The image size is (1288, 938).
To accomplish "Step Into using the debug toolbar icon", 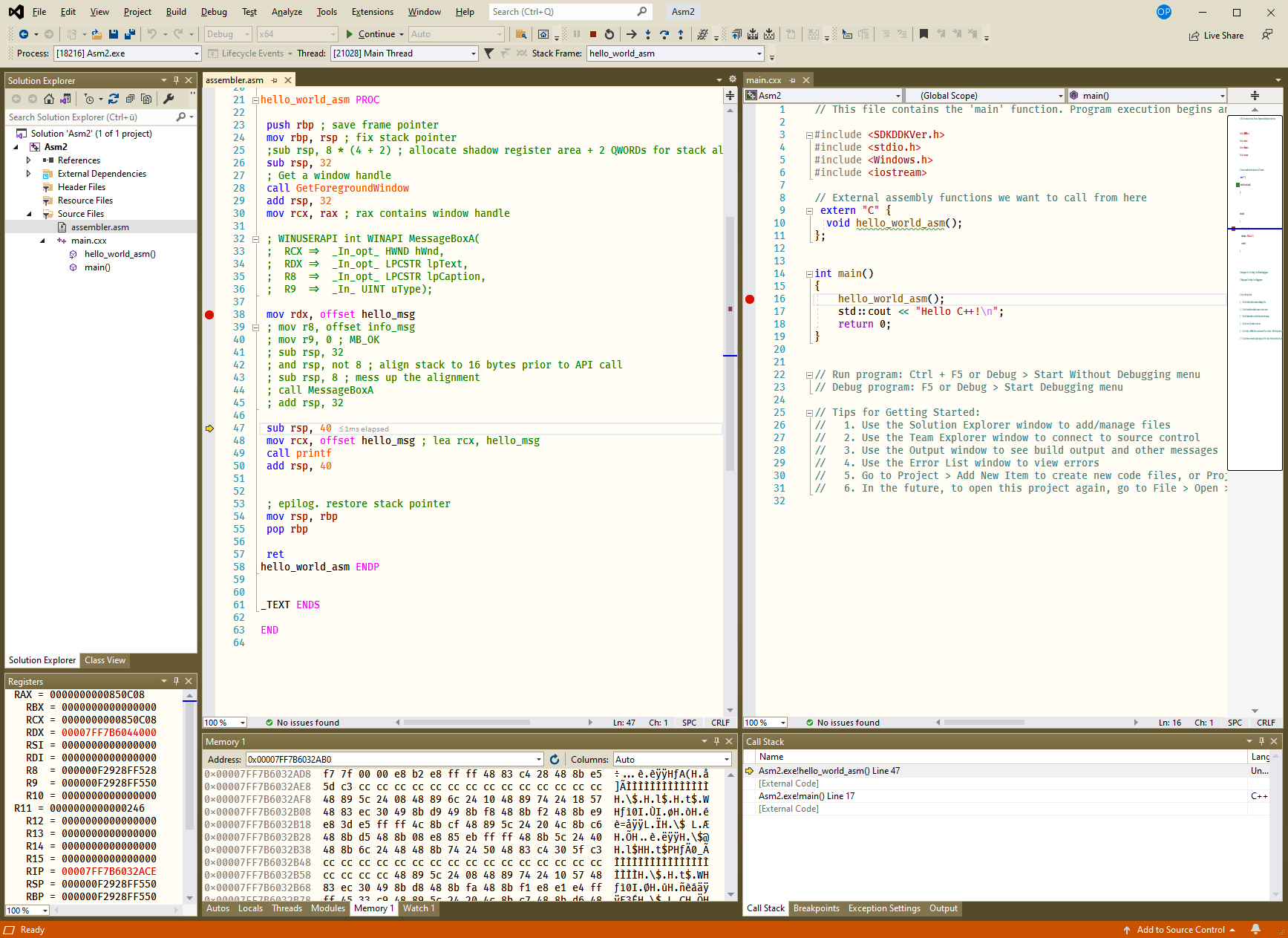I will [648, 34].
